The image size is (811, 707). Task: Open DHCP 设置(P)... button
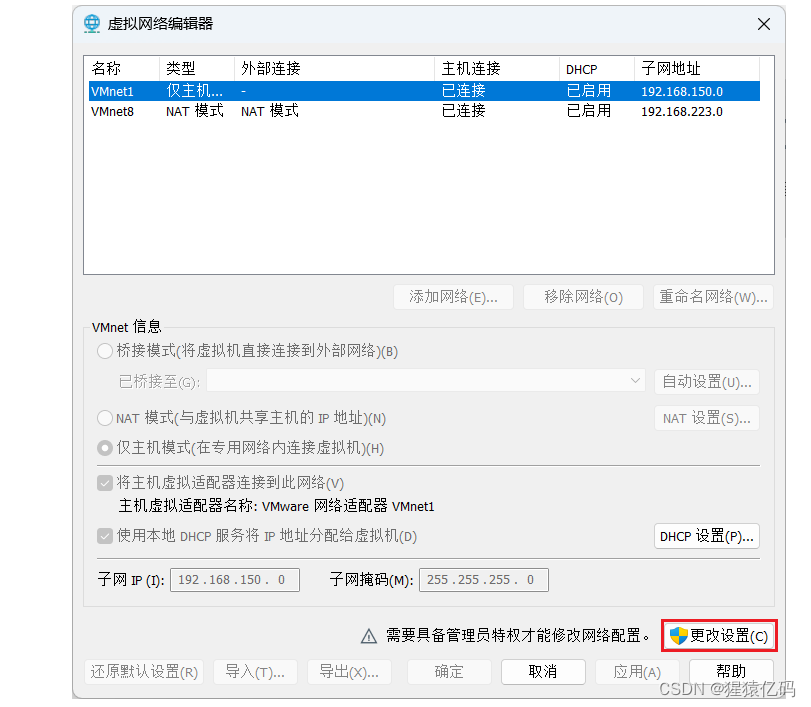tap(707, 536)
